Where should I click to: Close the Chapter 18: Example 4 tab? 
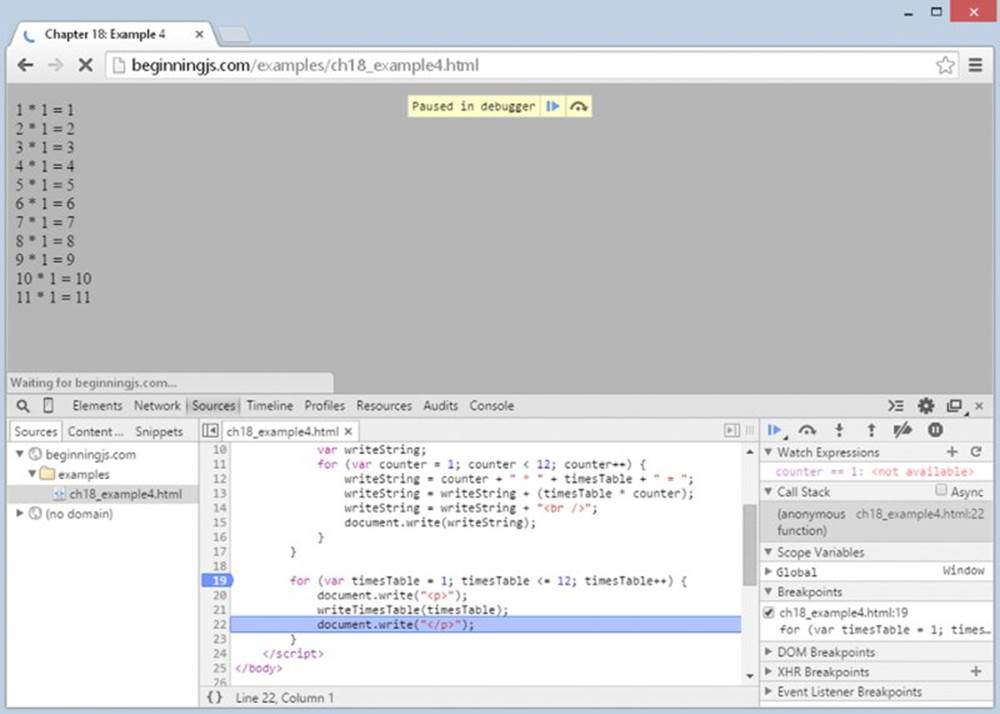point(199,34)
